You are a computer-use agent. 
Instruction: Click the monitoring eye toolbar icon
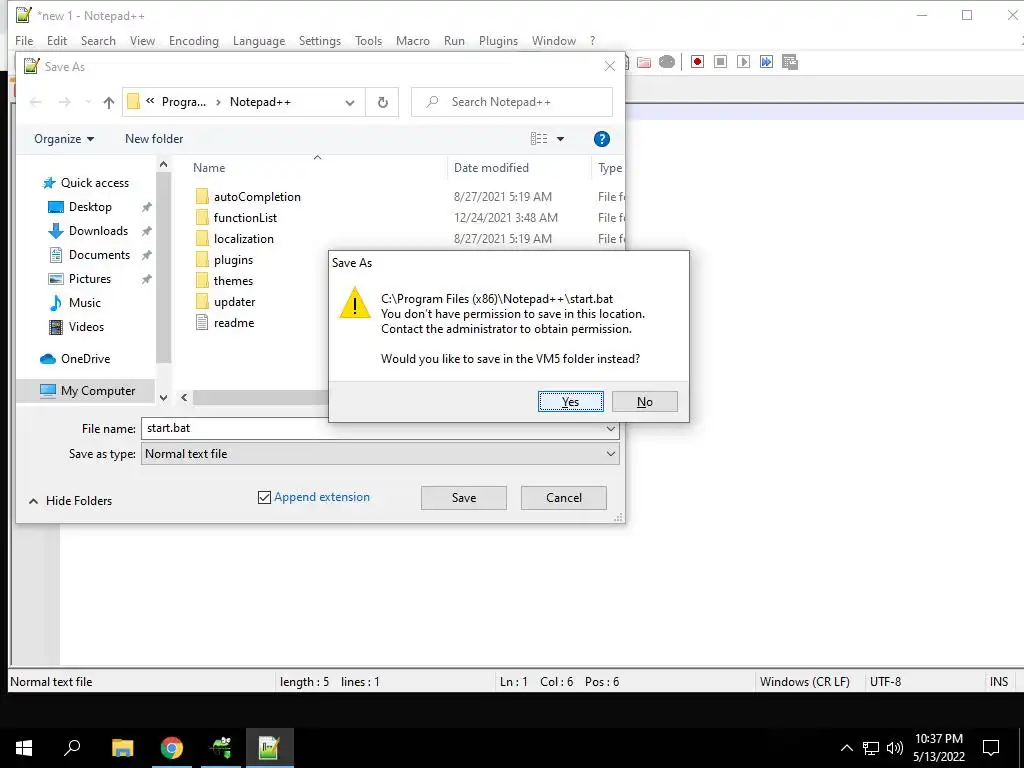coord(667,62)
